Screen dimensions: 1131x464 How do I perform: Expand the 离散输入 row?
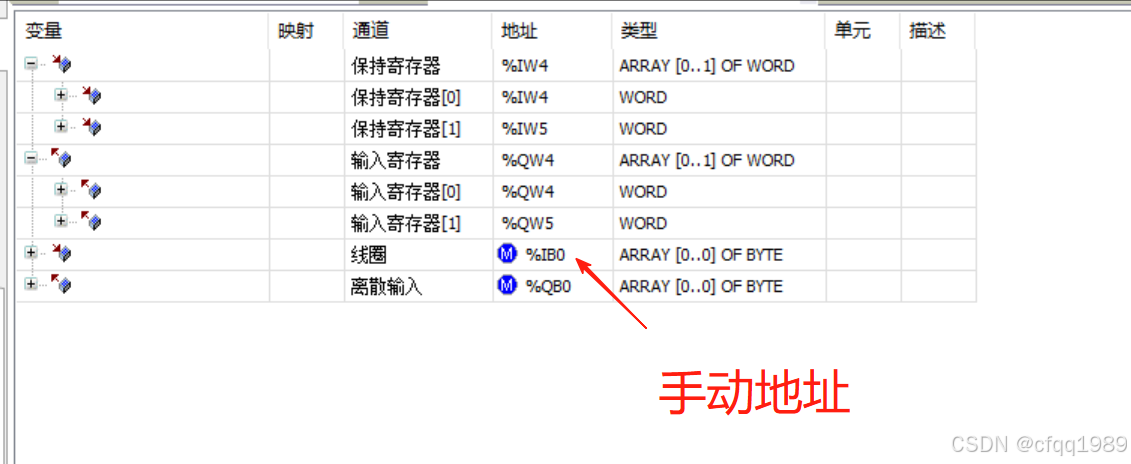click(x=31, y=284)
